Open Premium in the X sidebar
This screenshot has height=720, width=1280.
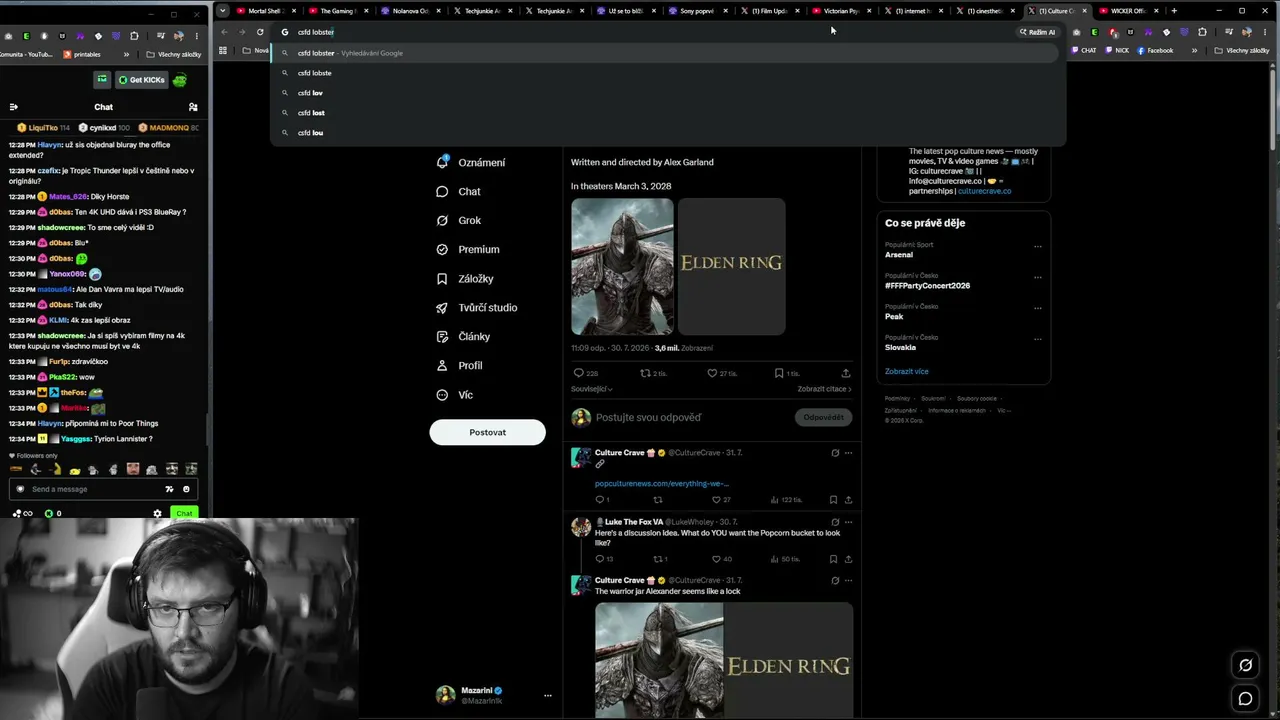pyautogui.click(x=467, y=249)
